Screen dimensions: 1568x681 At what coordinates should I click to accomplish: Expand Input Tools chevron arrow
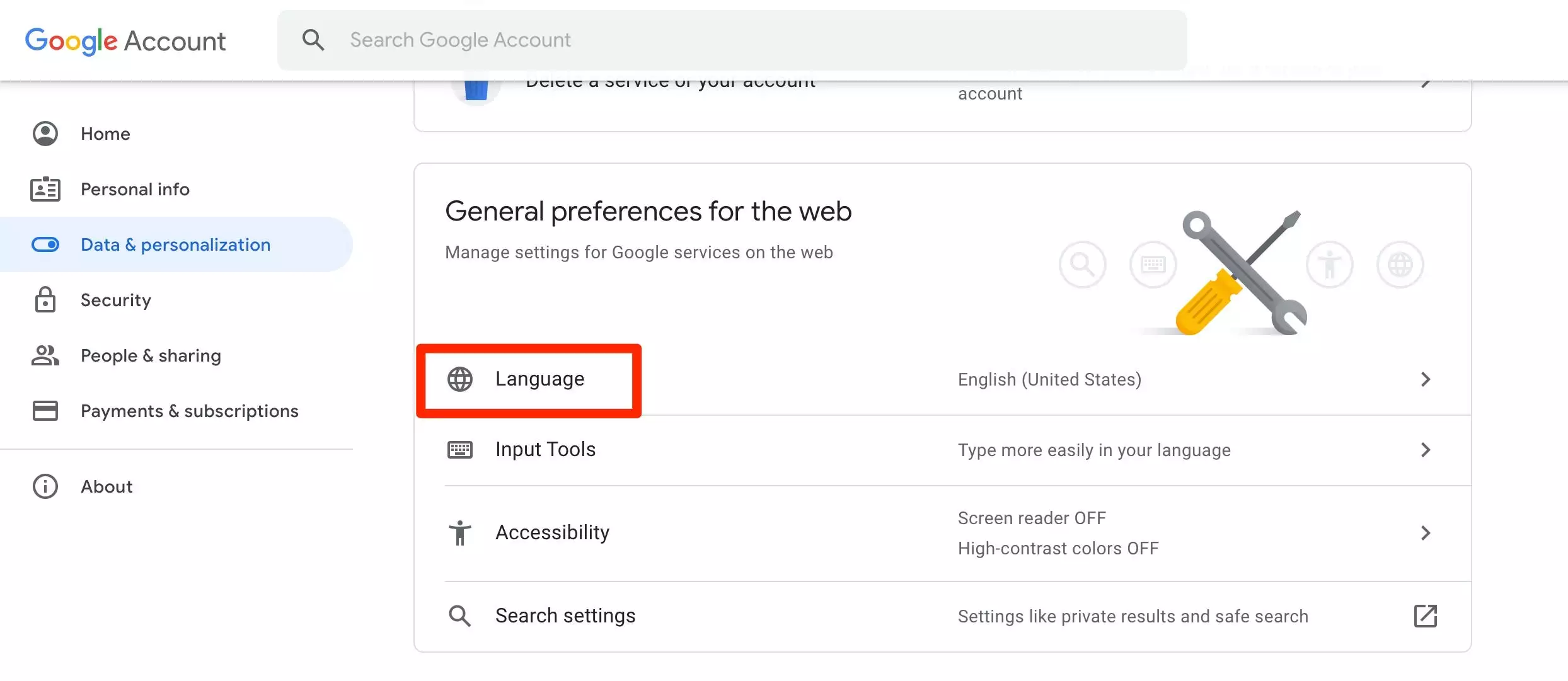pos(1426,450)
